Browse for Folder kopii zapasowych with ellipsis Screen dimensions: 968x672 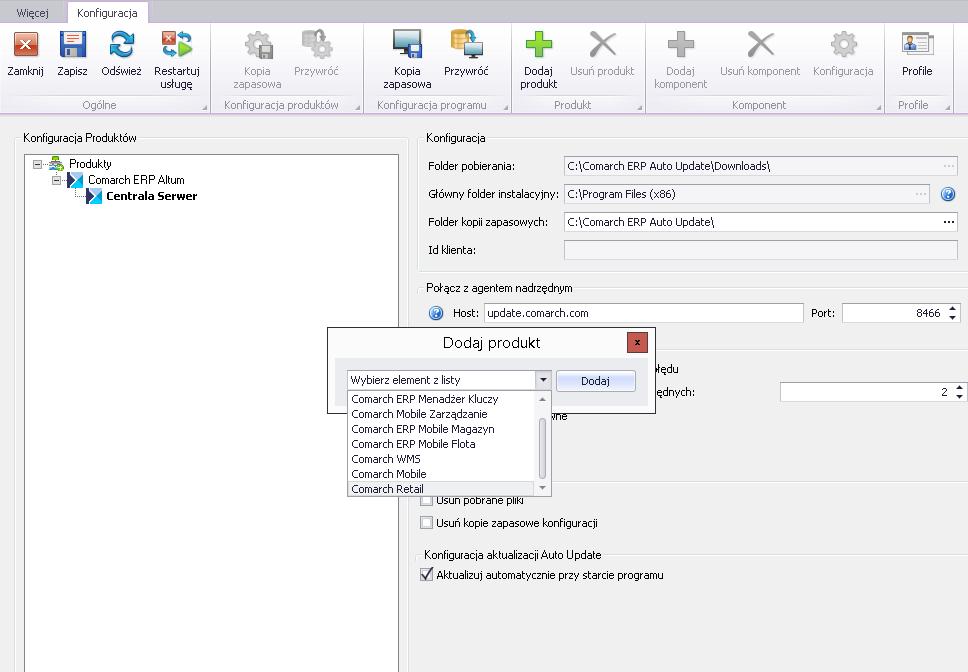[948, 222]
